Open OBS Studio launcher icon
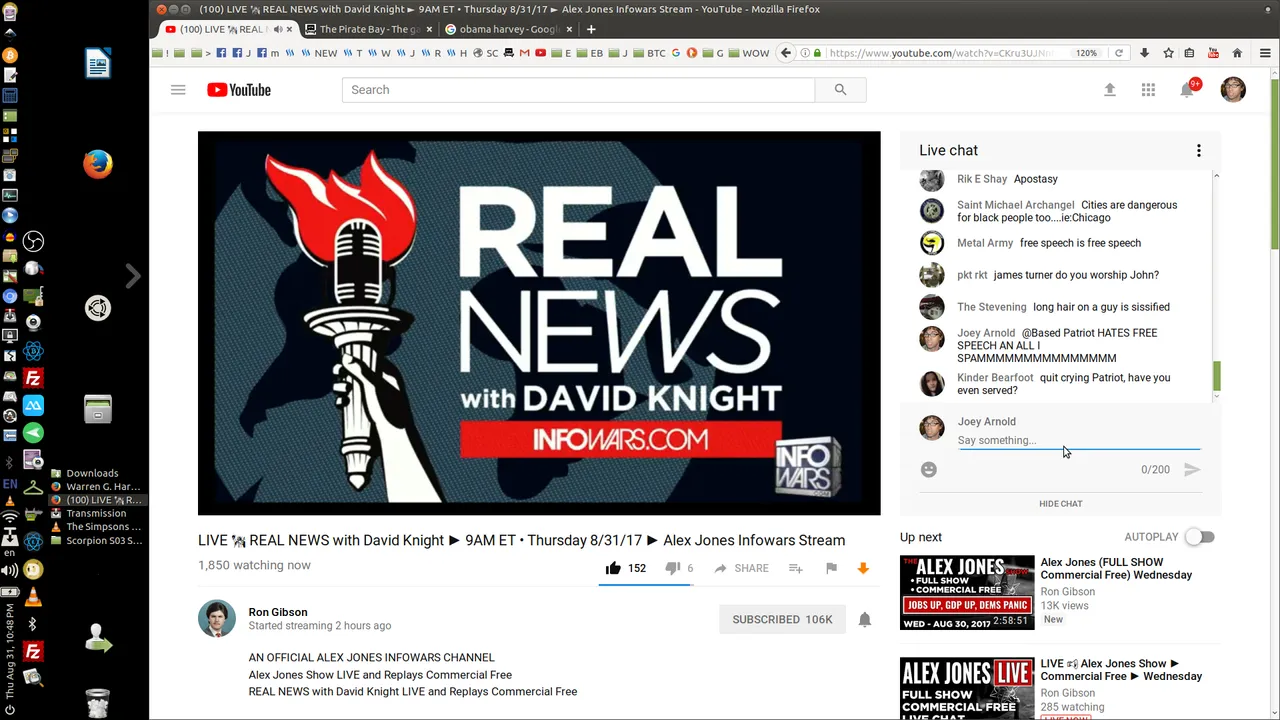Screen dimensions: 1280x720 [x=33, y=241]
